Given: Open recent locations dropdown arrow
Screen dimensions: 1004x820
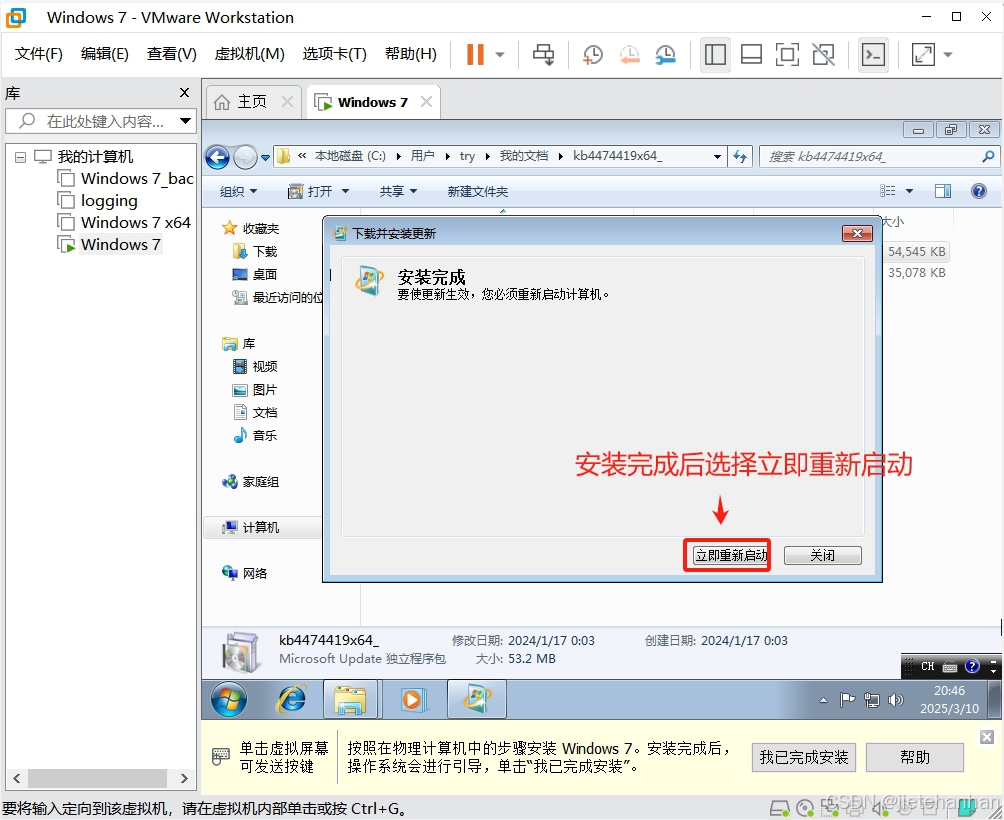Looking at the screenshot, I should click(x=265, y=157).
